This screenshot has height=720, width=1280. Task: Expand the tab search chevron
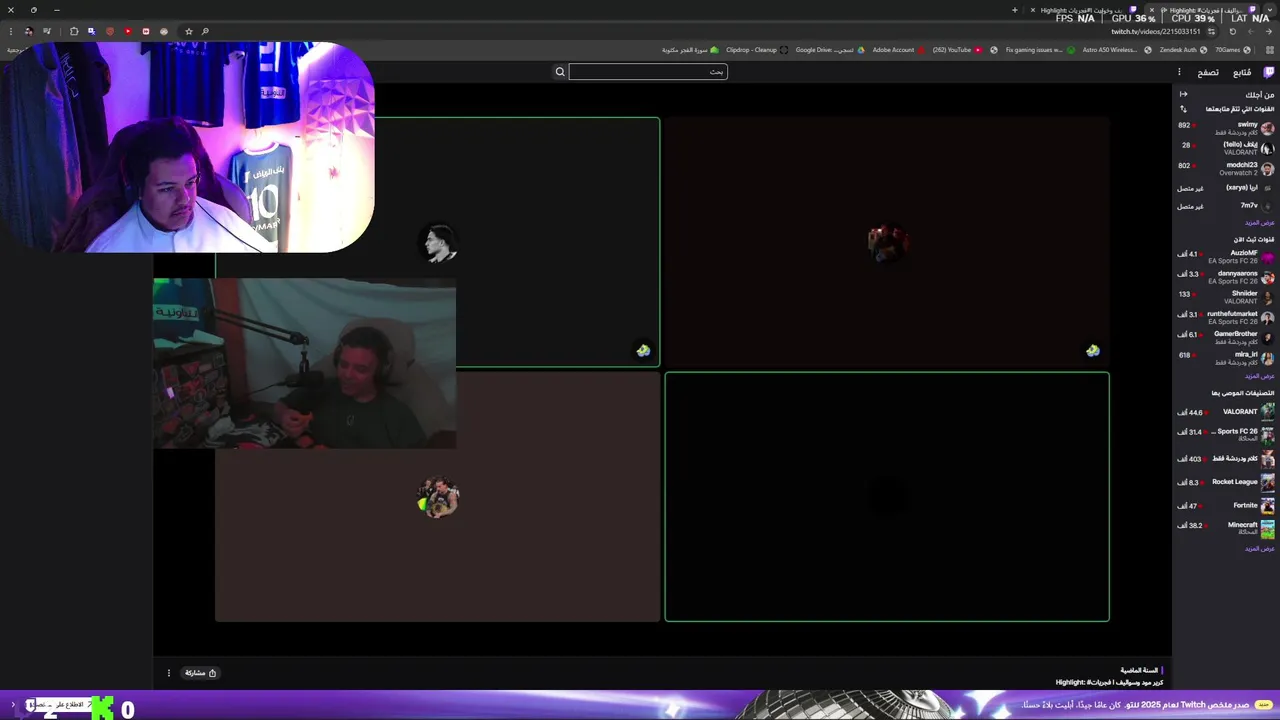[1269, 10]
